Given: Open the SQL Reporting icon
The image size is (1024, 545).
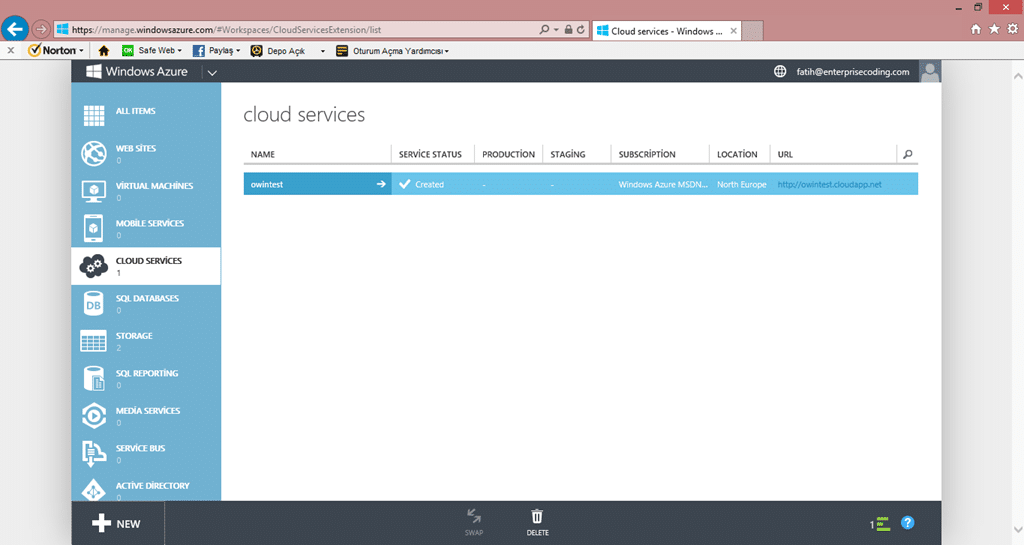Looking at the screenshot, I should pyautogui.click(x=93, y=379).
